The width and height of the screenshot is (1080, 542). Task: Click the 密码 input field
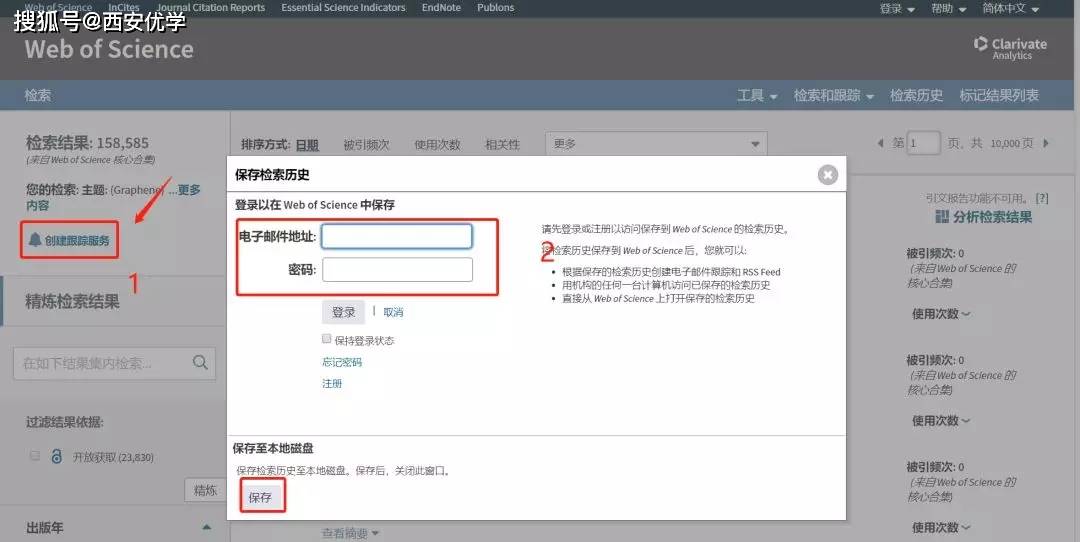pos(397,269)
